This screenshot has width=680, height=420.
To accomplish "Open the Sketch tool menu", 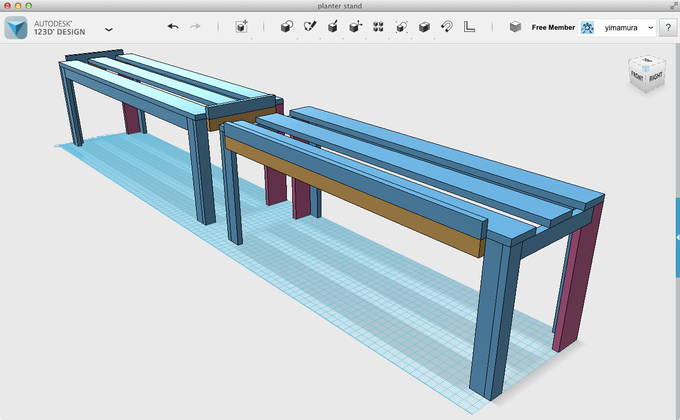I will 310,27.
